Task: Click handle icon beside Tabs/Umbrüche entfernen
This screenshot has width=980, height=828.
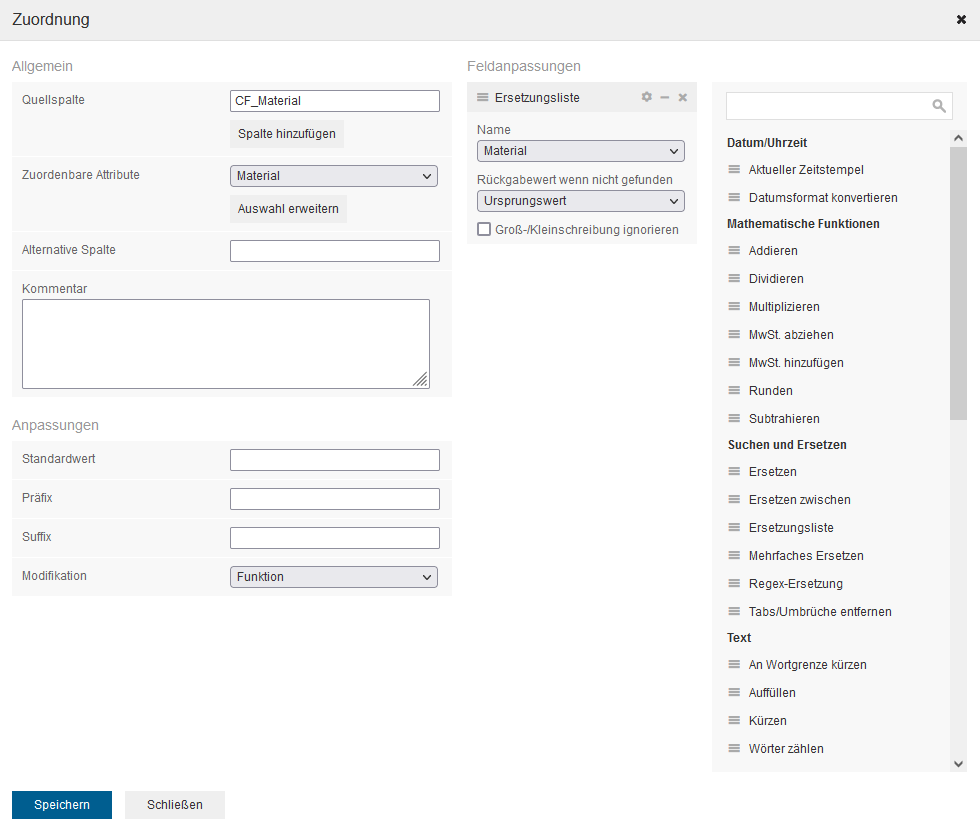Action: [x=734, y=612]
